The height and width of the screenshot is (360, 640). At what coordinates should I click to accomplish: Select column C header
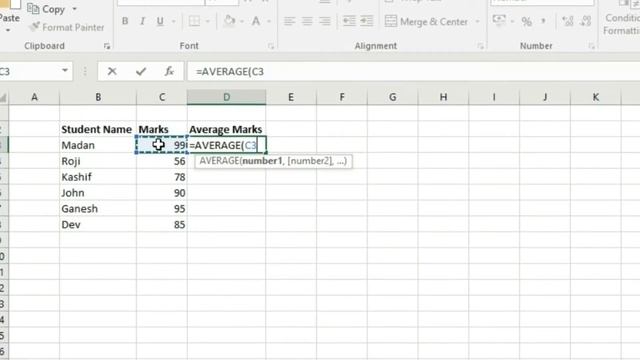162,97
